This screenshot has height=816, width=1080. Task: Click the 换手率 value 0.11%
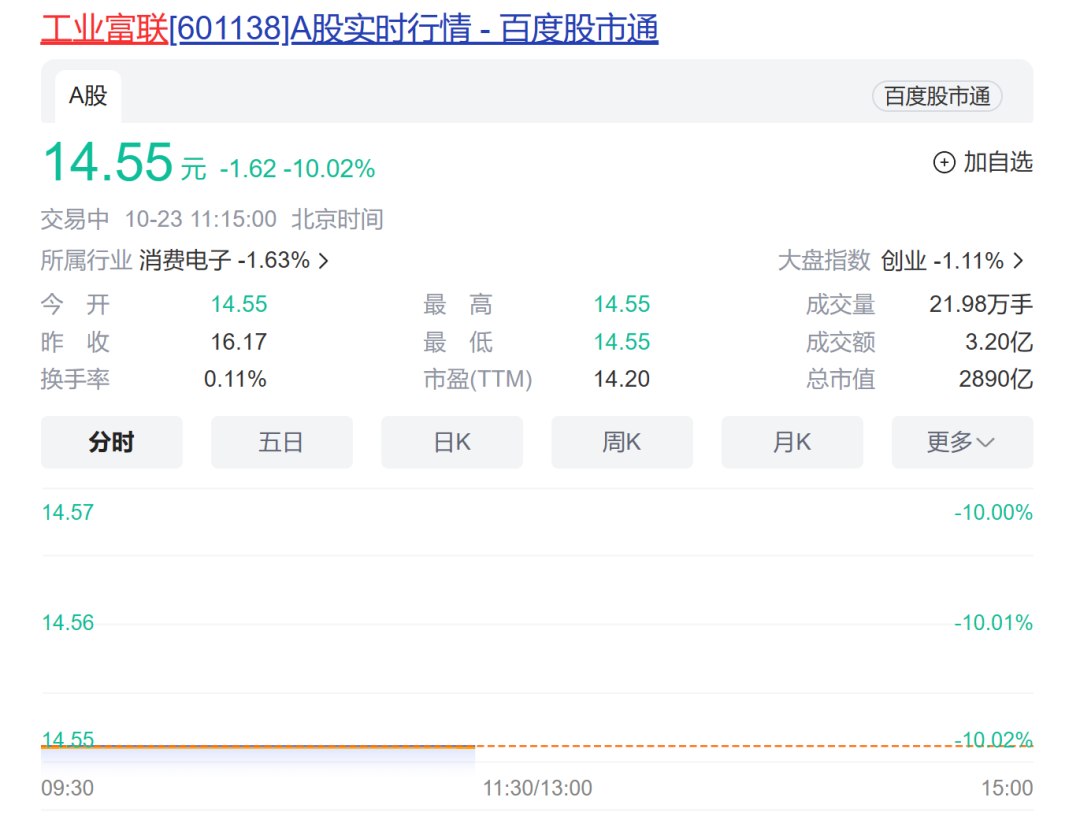pyautogui.click(x=235, y=379)
